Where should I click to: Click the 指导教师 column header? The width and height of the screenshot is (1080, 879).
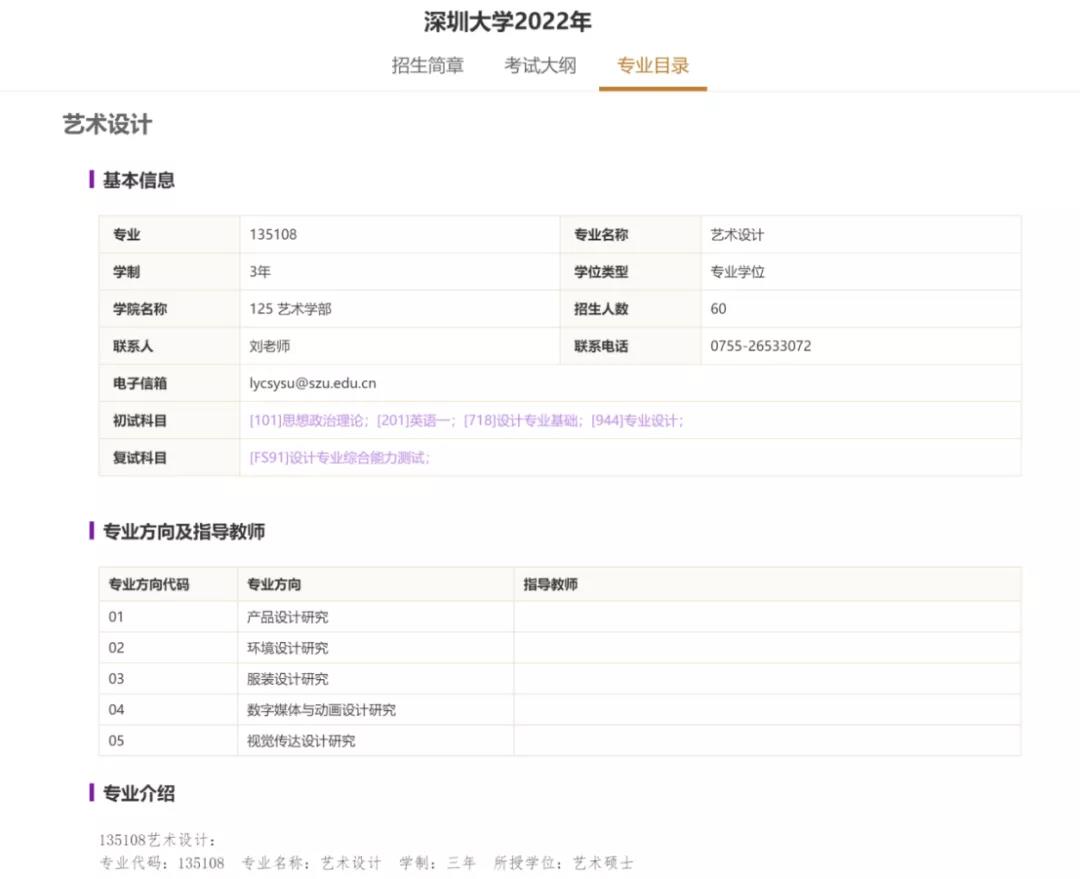(550, 584)
